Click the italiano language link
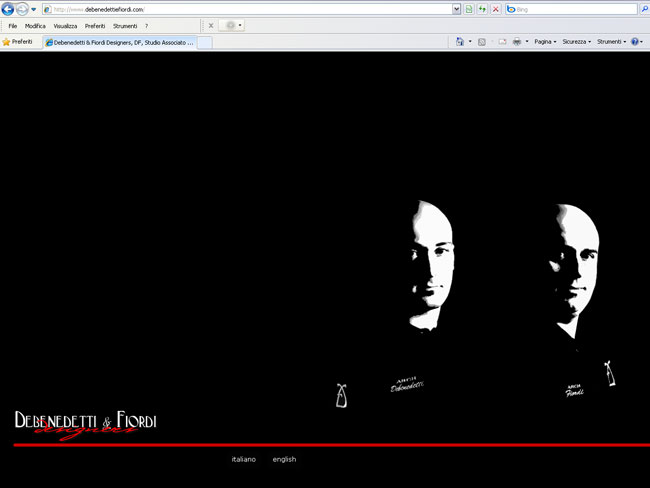 (x=244, y=459)
